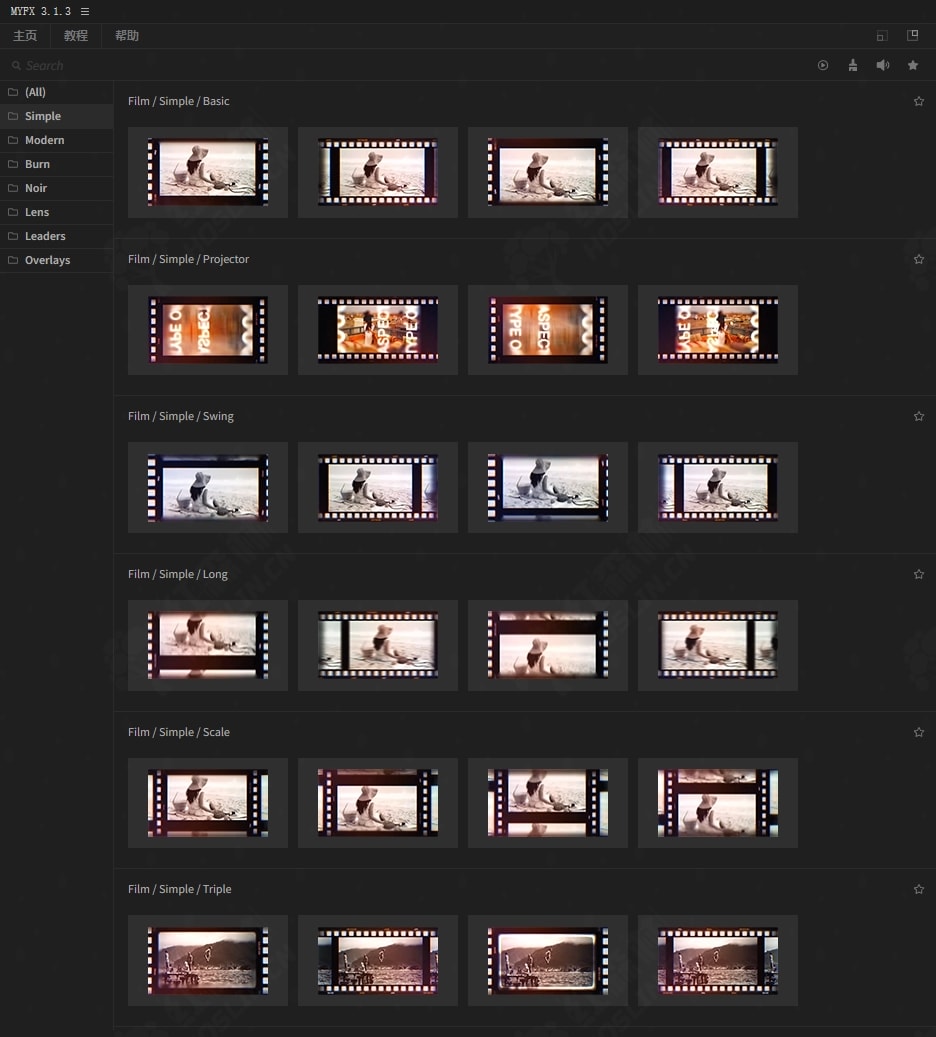Select second thumbnail in Simple / Basic row

[378, 172]
